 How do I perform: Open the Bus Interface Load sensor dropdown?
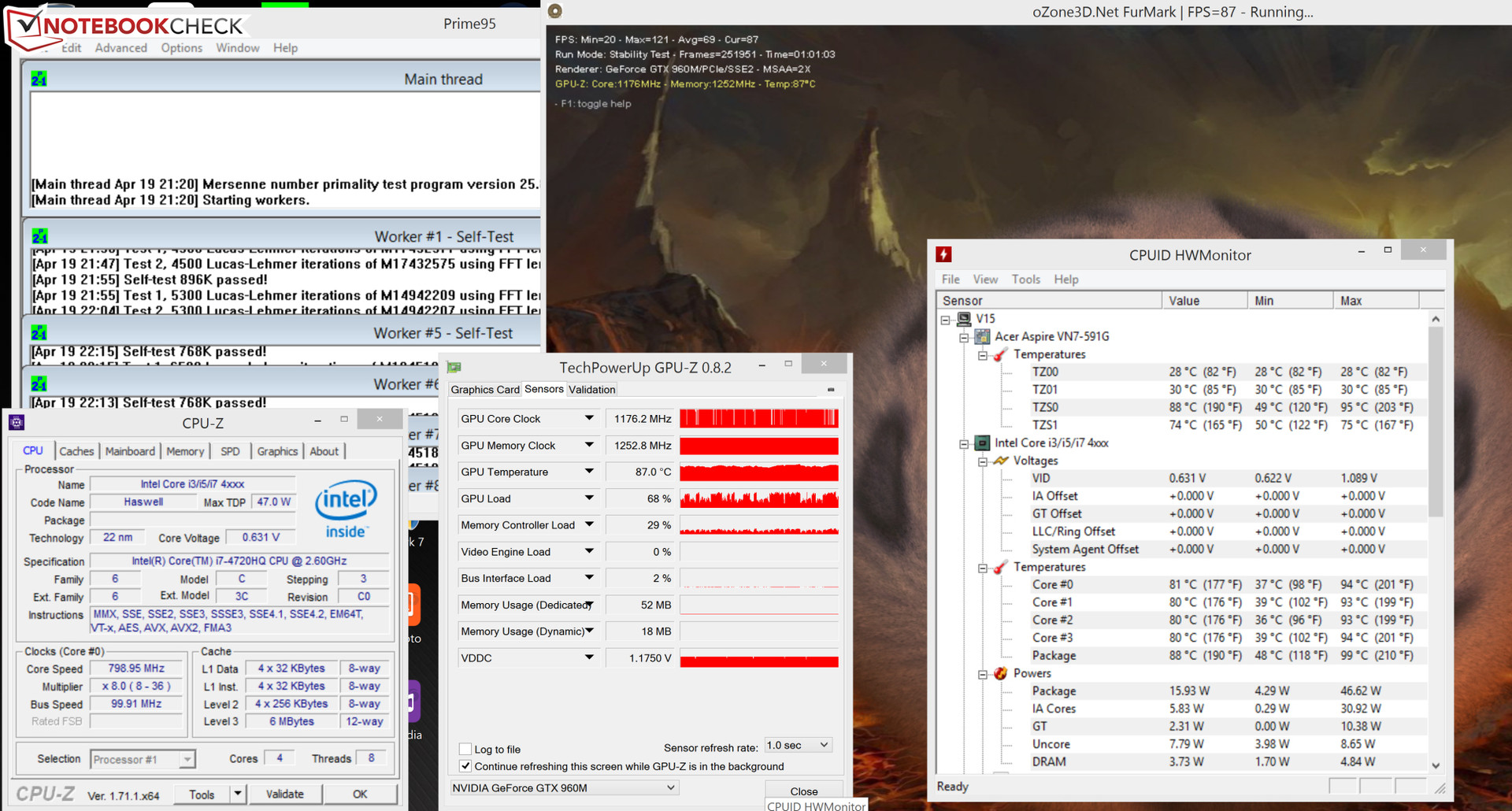click(589, 578)
